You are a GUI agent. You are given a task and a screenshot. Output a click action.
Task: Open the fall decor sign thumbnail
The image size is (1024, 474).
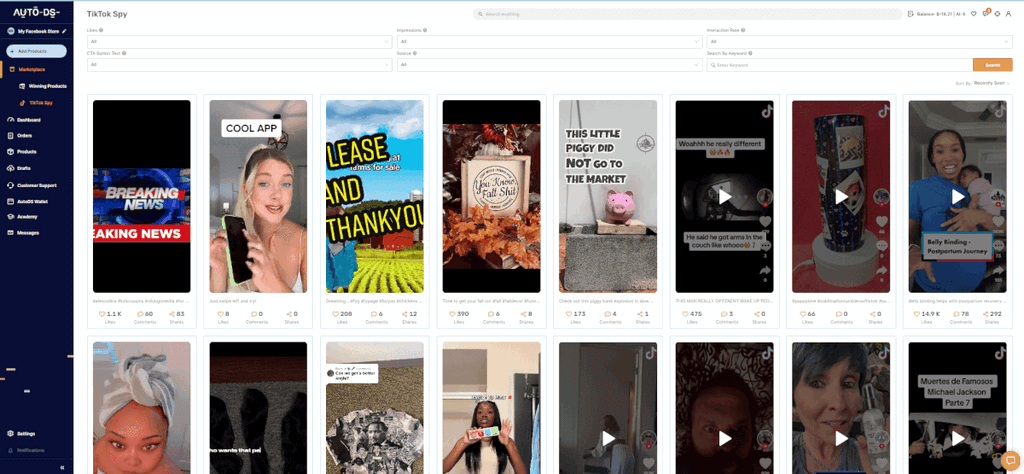tap(491, 196)
